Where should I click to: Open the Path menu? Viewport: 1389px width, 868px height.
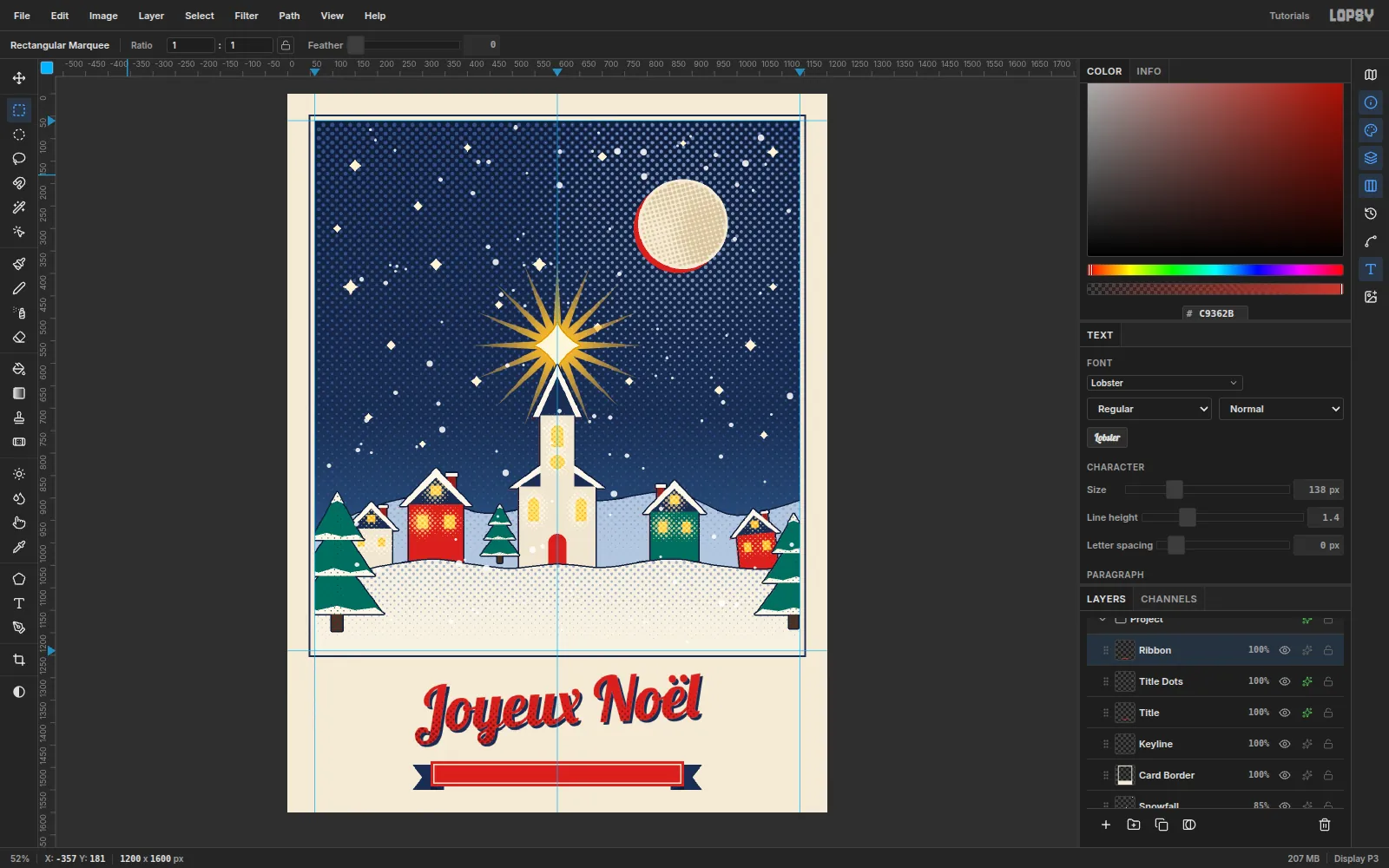pos(289,16)
